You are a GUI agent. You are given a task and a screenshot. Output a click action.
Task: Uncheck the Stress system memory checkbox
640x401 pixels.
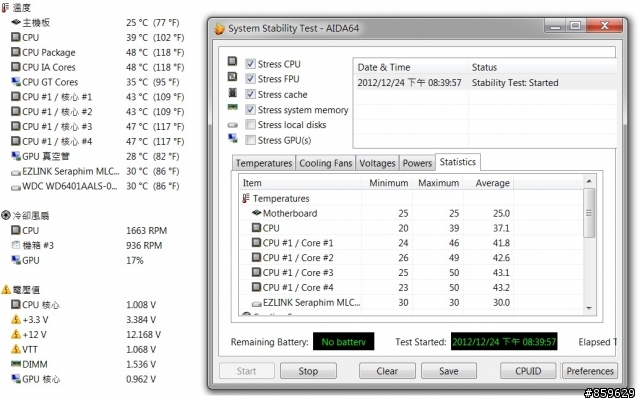pyautogui.click(x=250, y=109)
